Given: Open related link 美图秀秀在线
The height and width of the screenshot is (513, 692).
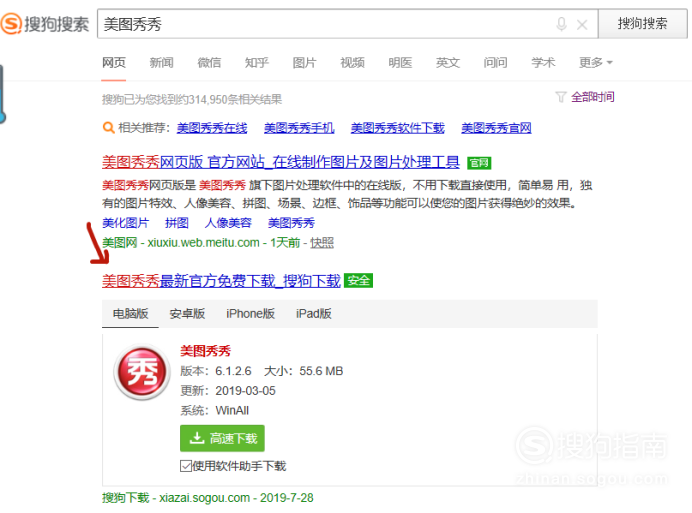Looking at the screenshot, I should pyautogui.click(x=212, y=128).
